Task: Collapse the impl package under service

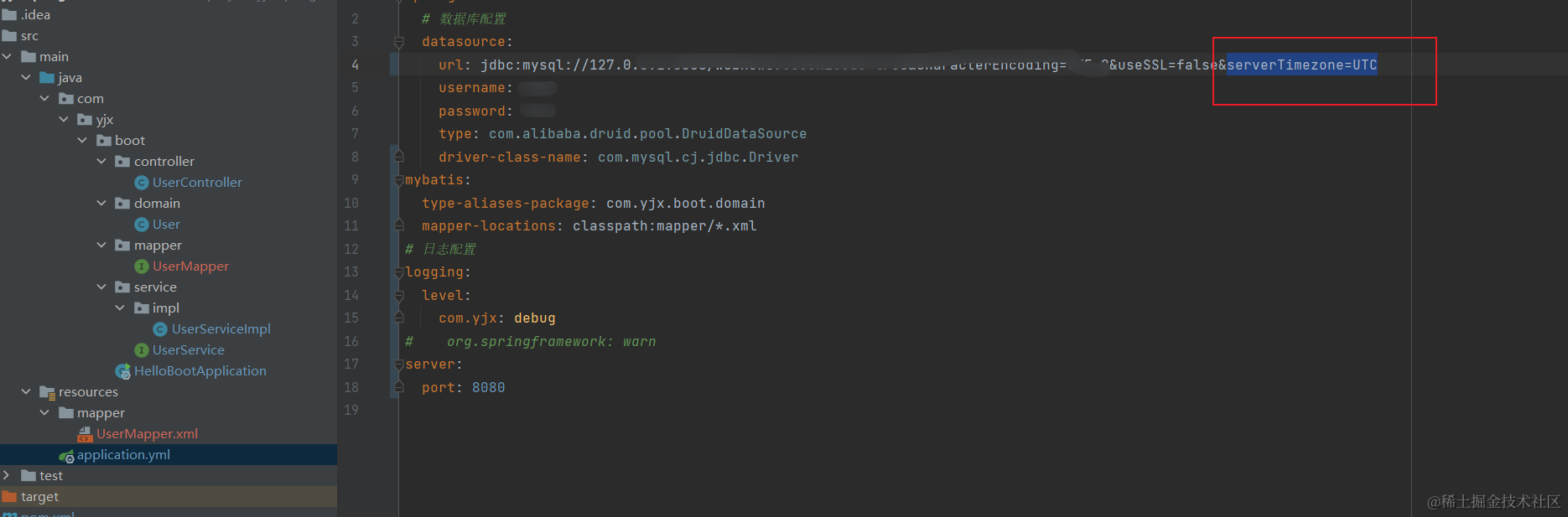Action: click(x=120, y=308)
